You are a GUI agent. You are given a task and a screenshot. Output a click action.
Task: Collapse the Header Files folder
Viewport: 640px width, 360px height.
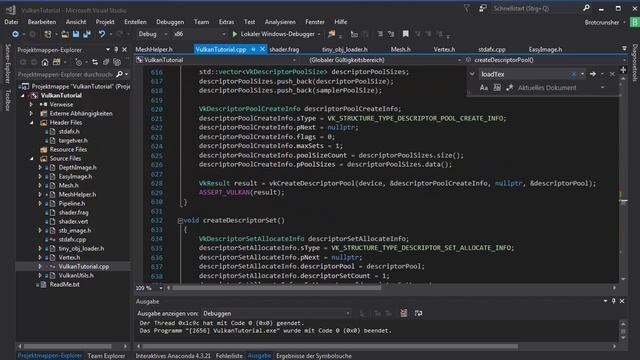coord(32,122)
